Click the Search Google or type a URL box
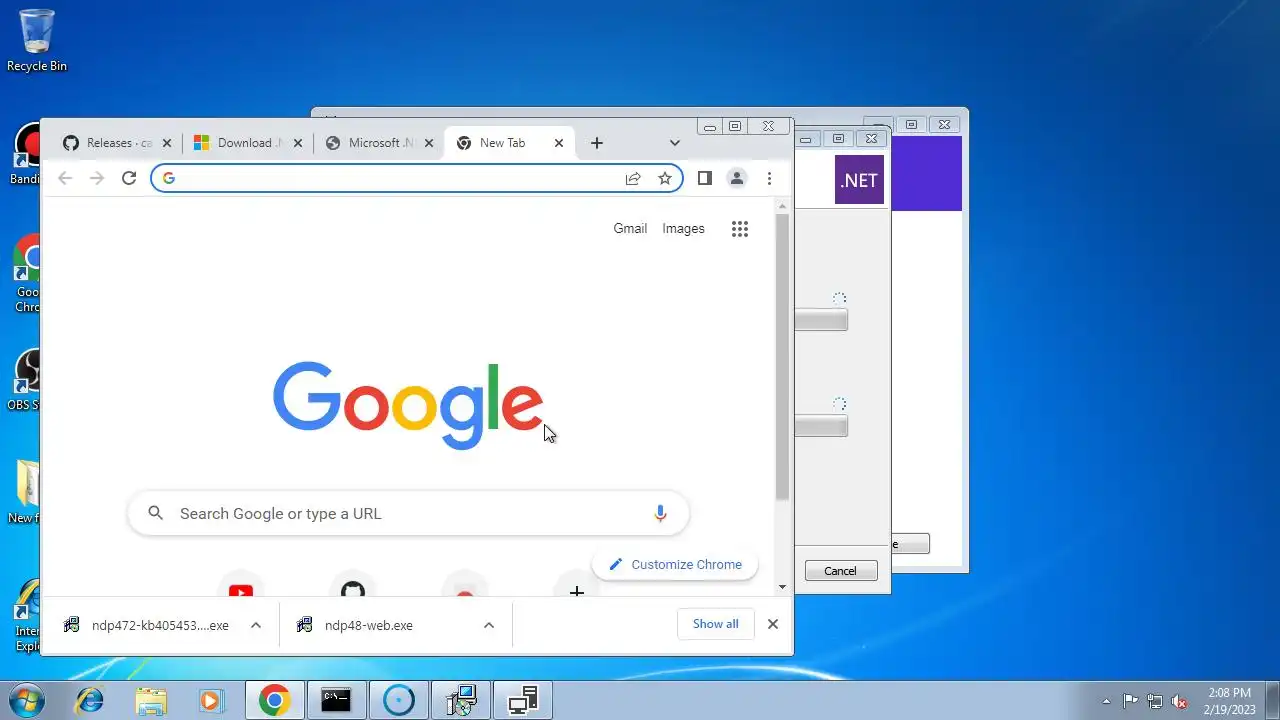1280x720 pixels. point(408,513)
